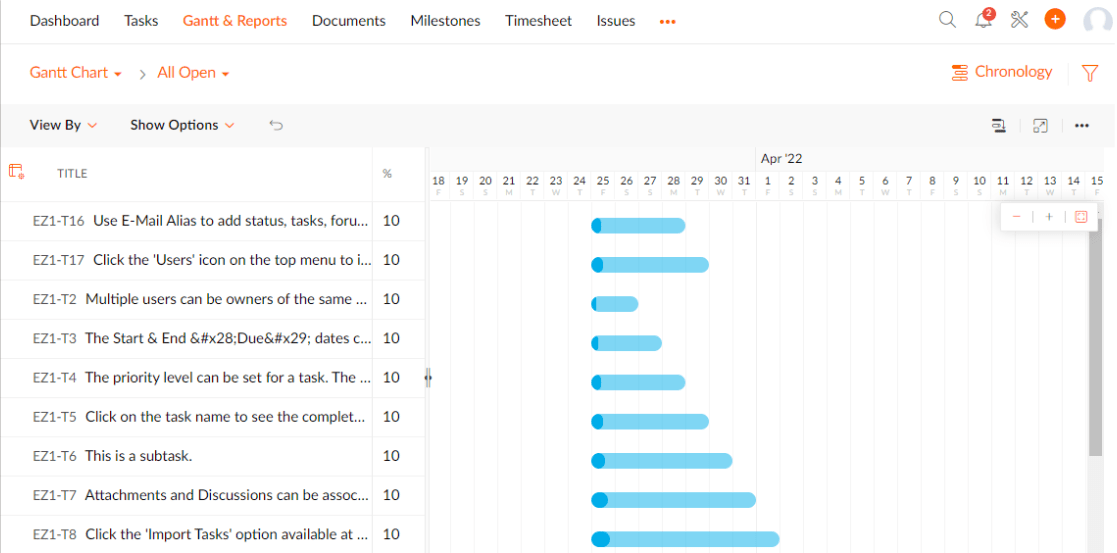This screenshot has width=1117, height=553.
Task: Click the EZ1-T6 Gantt bar
Action: pyautogui.click(x=662, y=460)
